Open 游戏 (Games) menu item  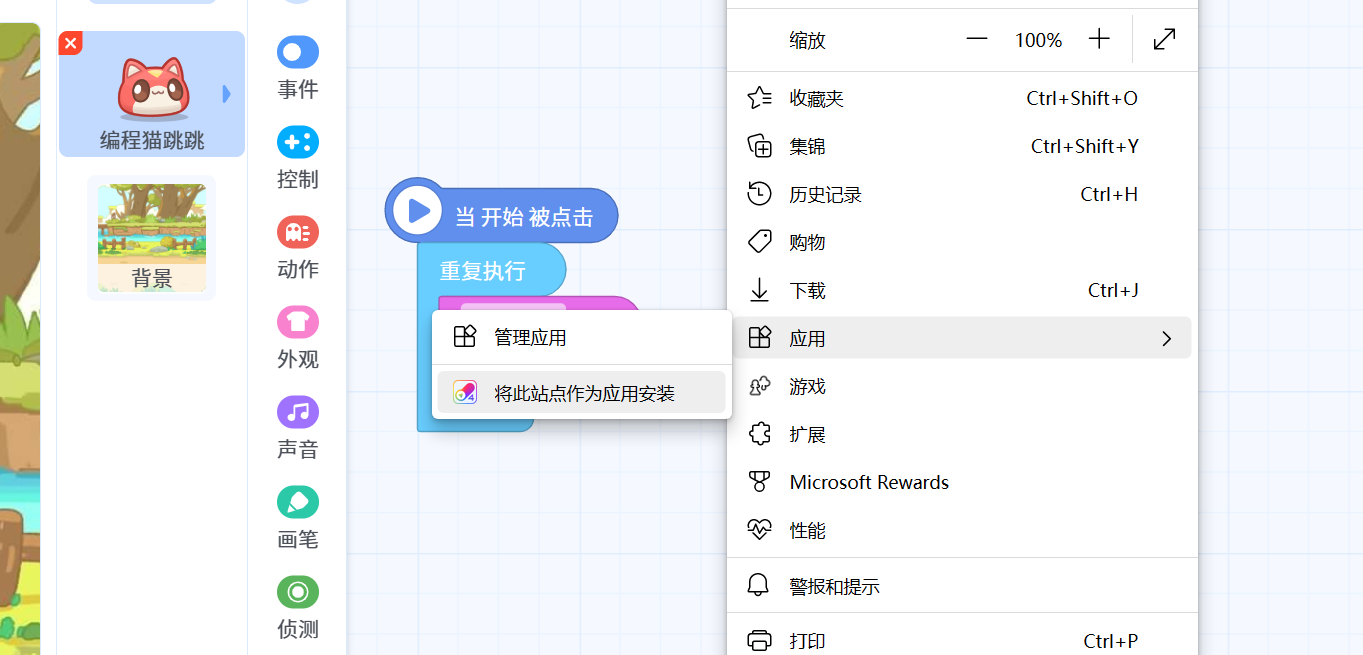click(x=962, y=386)
